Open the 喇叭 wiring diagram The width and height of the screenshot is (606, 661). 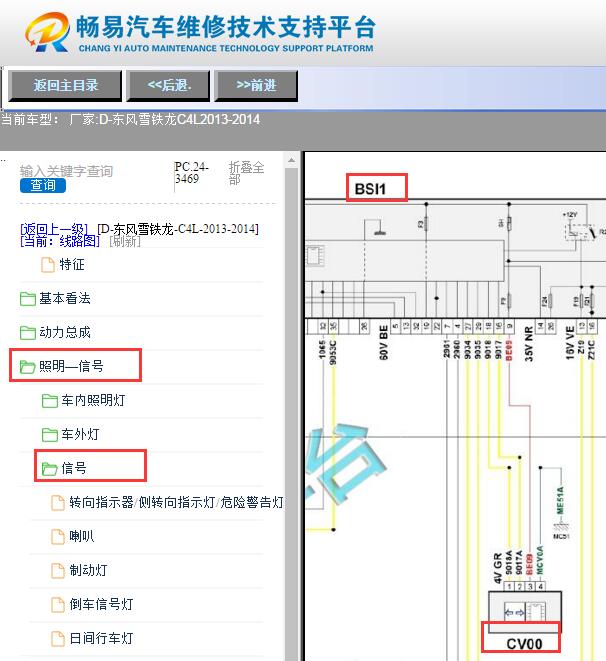pyautogui.click(x=82, y=536)
